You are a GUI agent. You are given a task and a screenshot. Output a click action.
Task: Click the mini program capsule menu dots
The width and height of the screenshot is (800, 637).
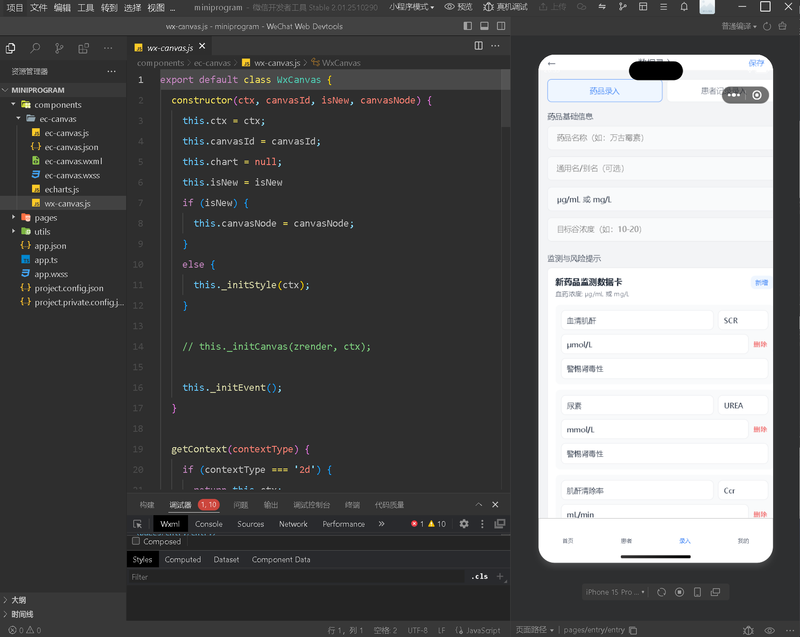click(734, 95)
